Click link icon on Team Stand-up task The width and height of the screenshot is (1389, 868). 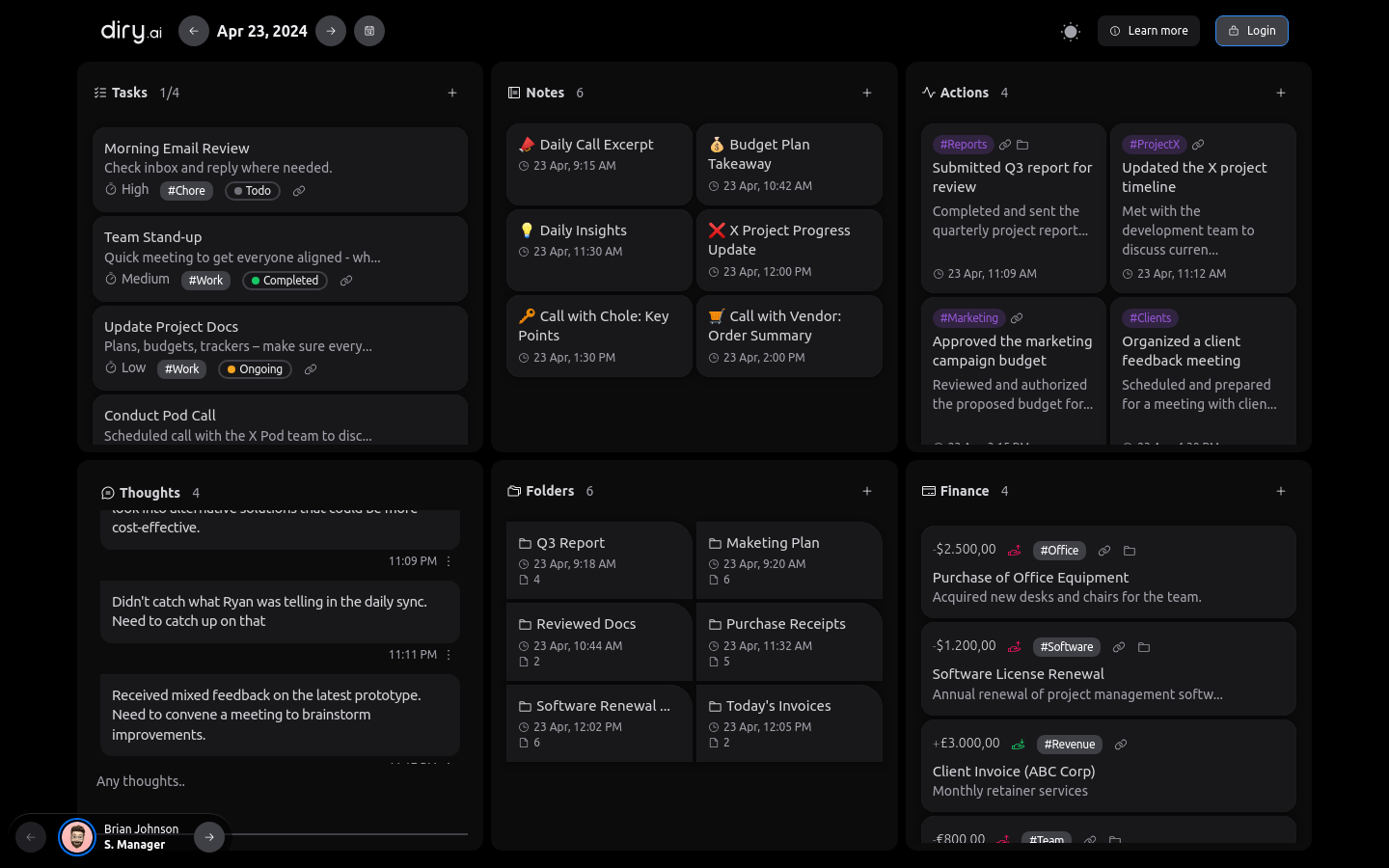point(346,281)
